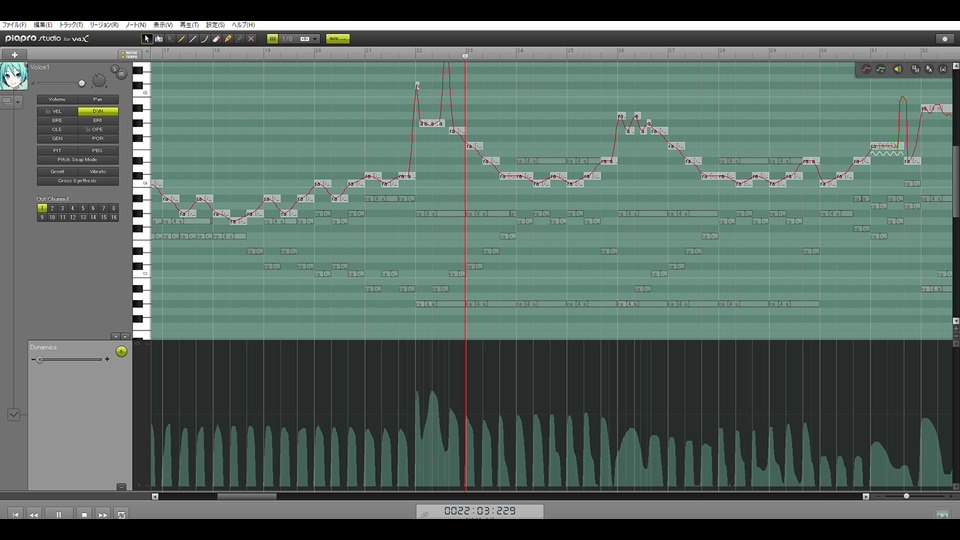Select output channel 8
The height and width of the screenshot is (540, 960).
click(x=113, y=208)
